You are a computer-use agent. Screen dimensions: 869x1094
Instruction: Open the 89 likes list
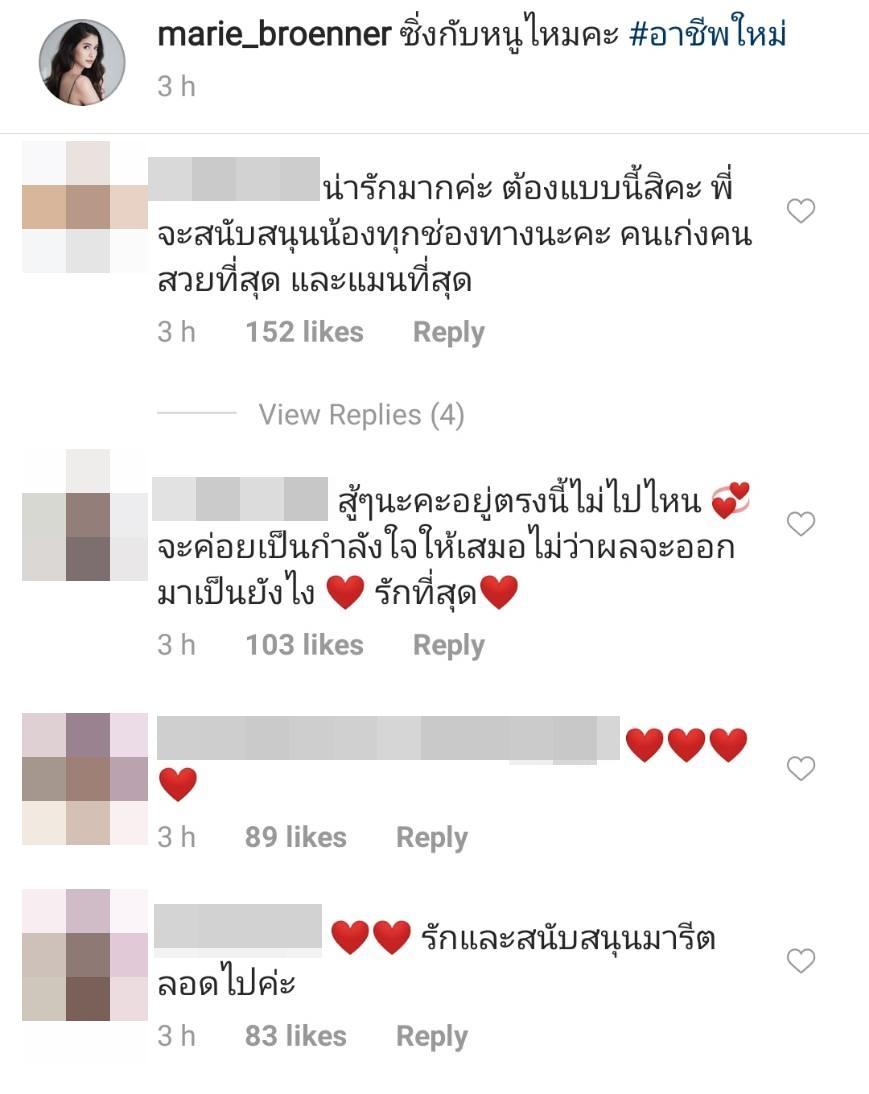(296, 837)
